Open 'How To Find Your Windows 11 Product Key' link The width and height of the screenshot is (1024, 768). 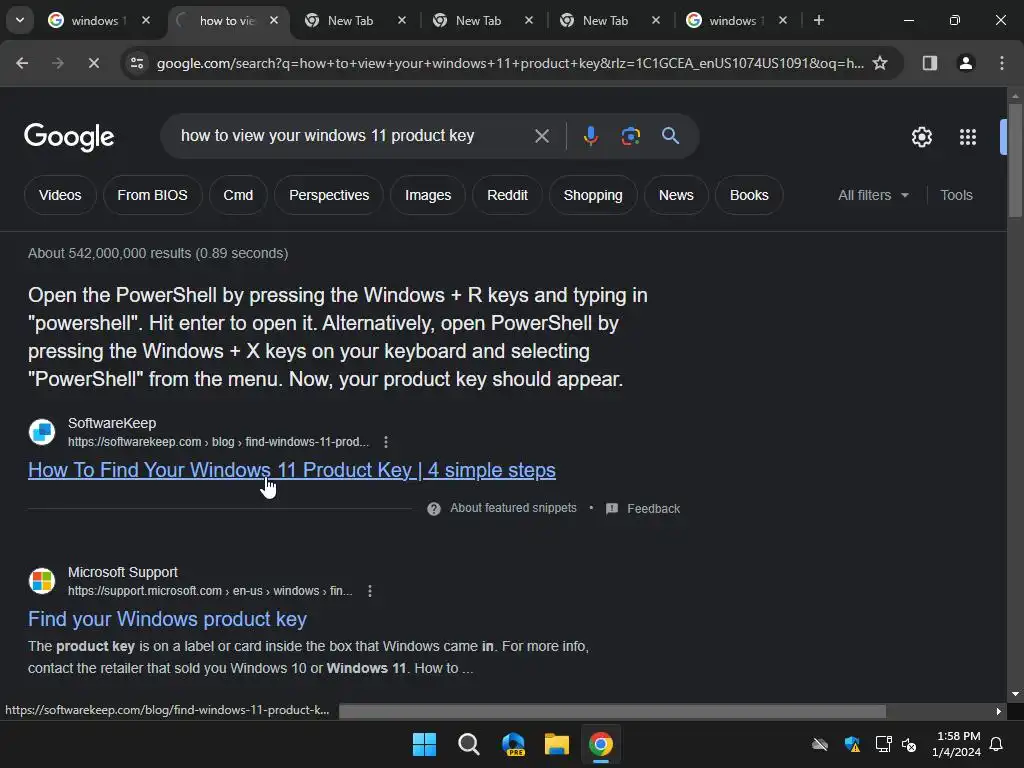coord(292,470)
